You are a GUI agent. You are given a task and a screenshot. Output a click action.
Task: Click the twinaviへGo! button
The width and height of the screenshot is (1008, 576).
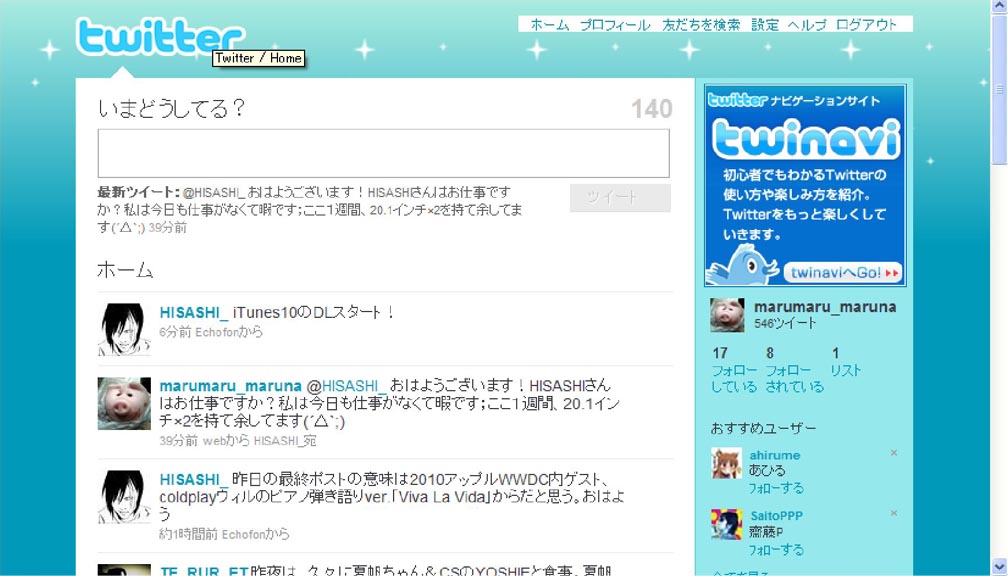tap(843, 273)
